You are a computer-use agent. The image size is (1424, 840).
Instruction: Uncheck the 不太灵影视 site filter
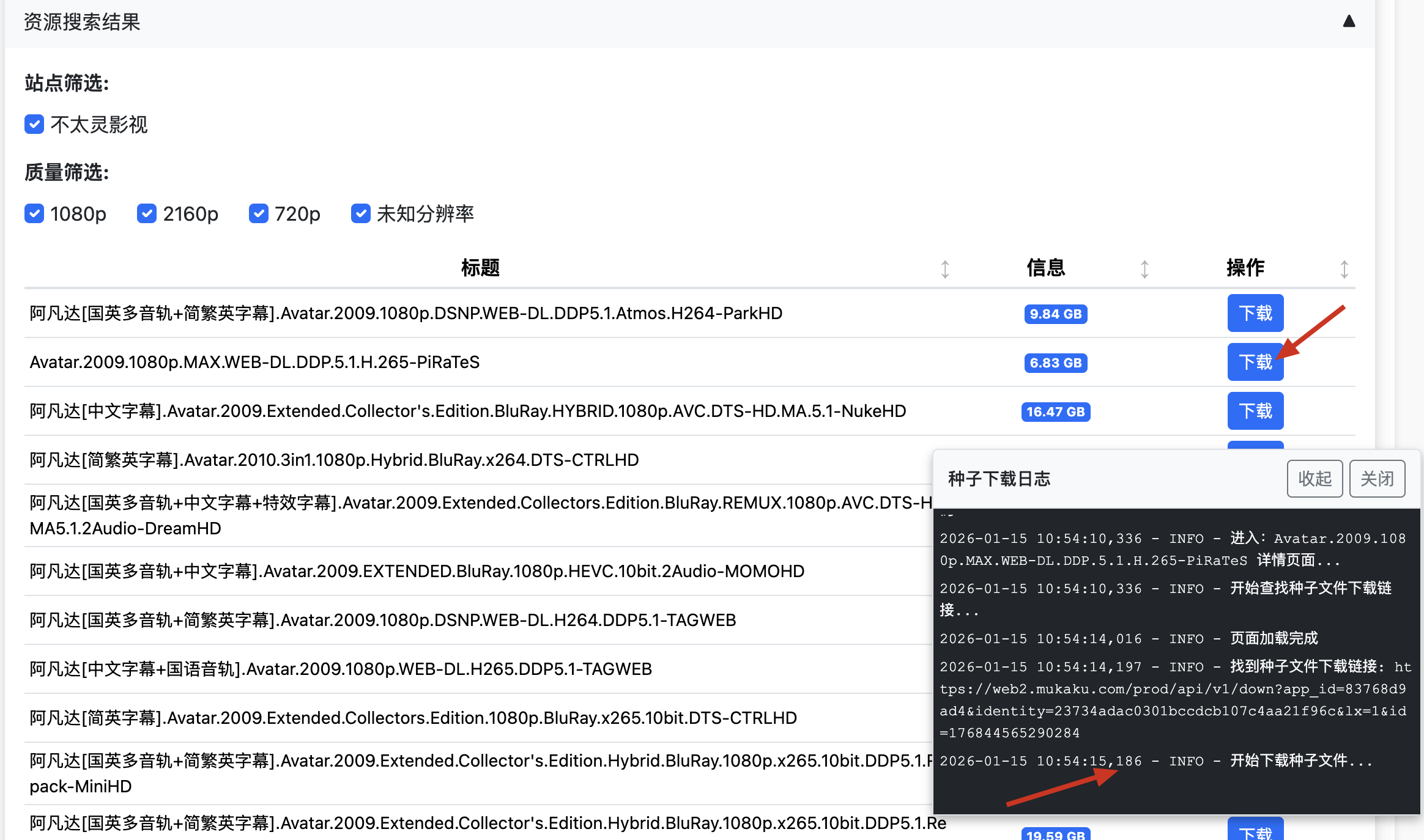(x=34, y=124)
